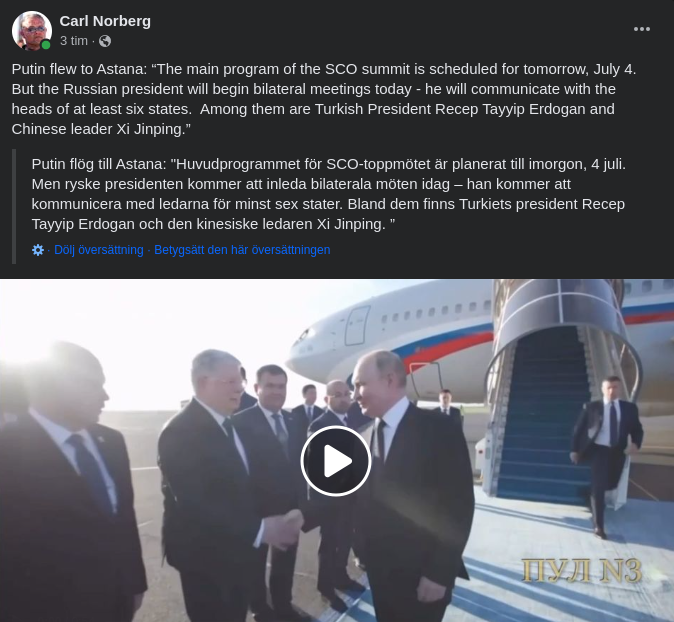The height and width of the screenshot is (622, 674).
Task: Click "Betygsätt den här översättningen" link
Action: (242, 250)
